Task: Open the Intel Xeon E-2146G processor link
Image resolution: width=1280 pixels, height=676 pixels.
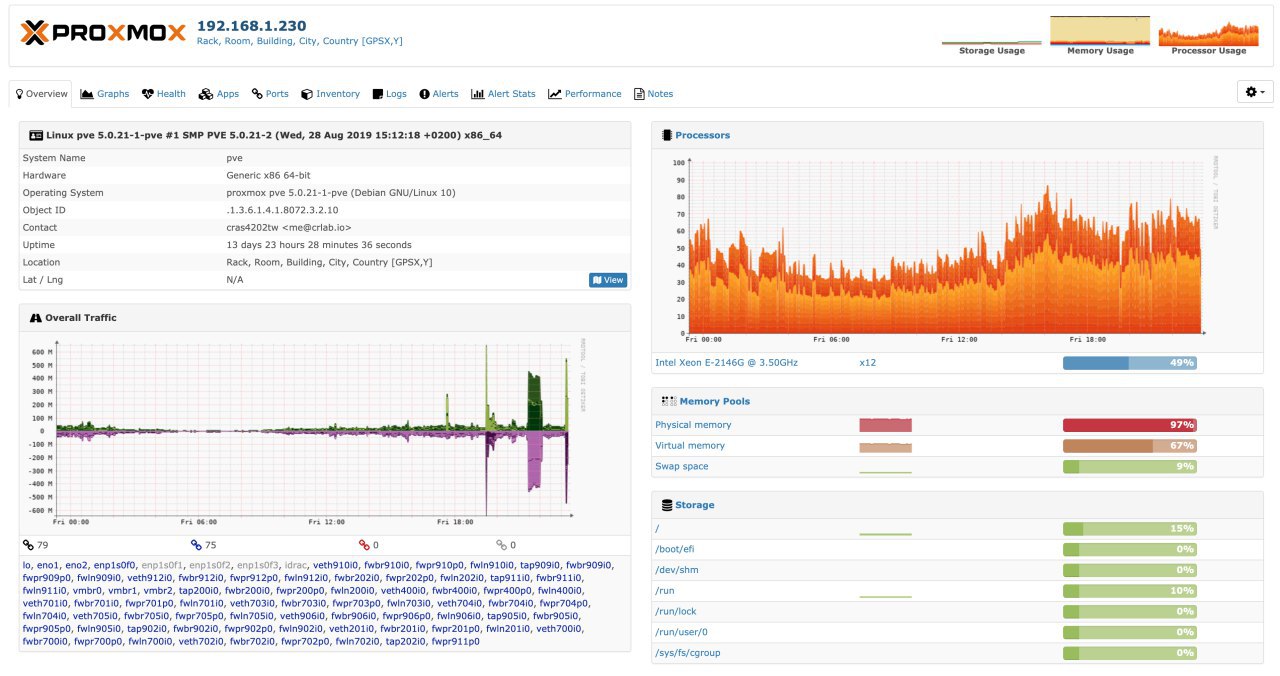Action: click(726, 362)
